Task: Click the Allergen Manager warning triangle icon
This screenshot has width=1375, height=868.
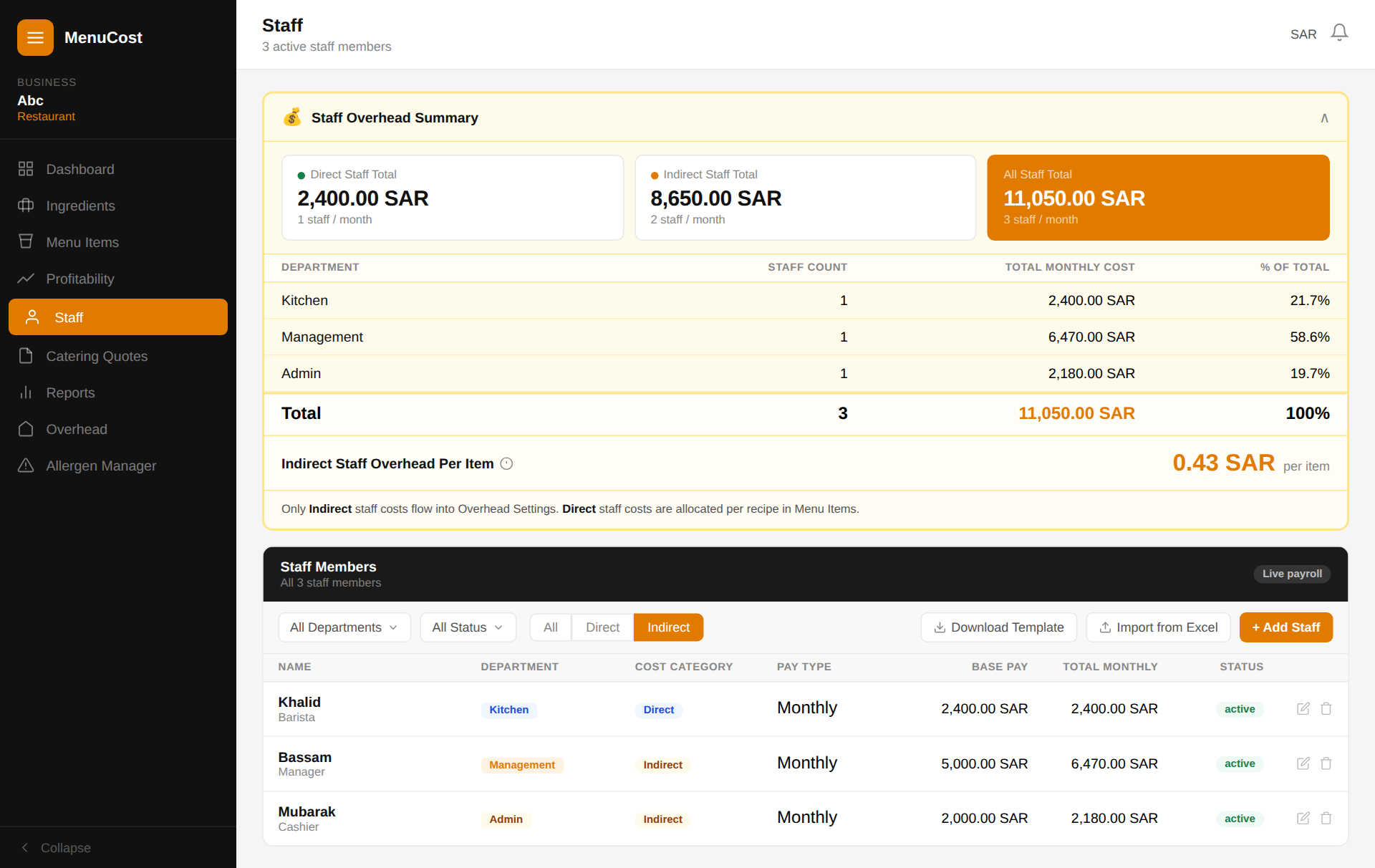Action: click(x=26, y=466)
